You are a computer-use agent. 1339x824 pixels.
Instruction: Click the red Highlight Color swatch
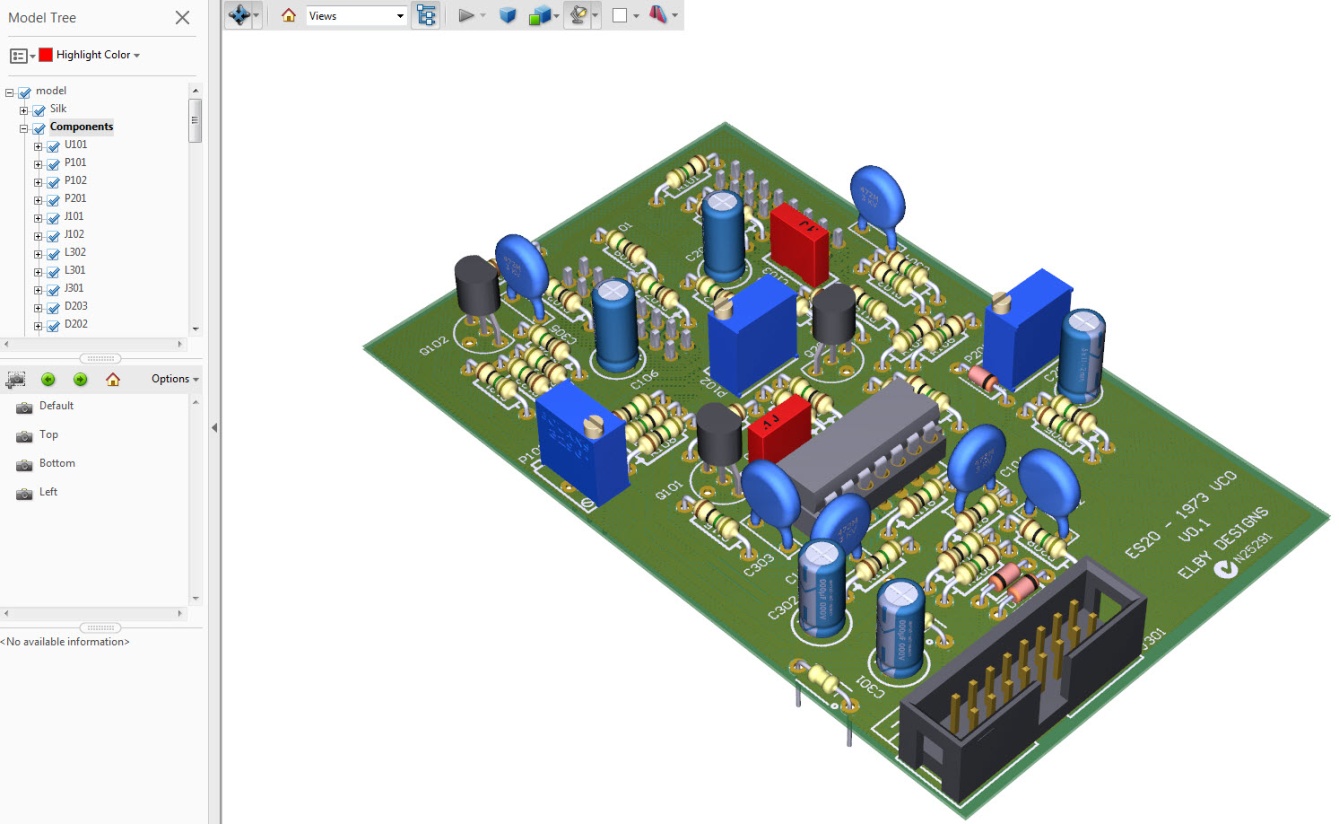[x=46, y=55]
